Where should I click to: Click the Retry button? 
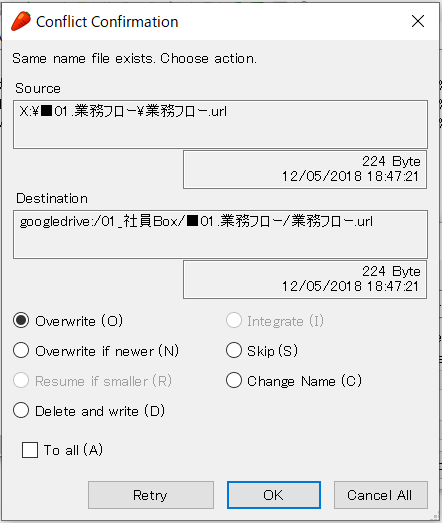click(151, 495)
